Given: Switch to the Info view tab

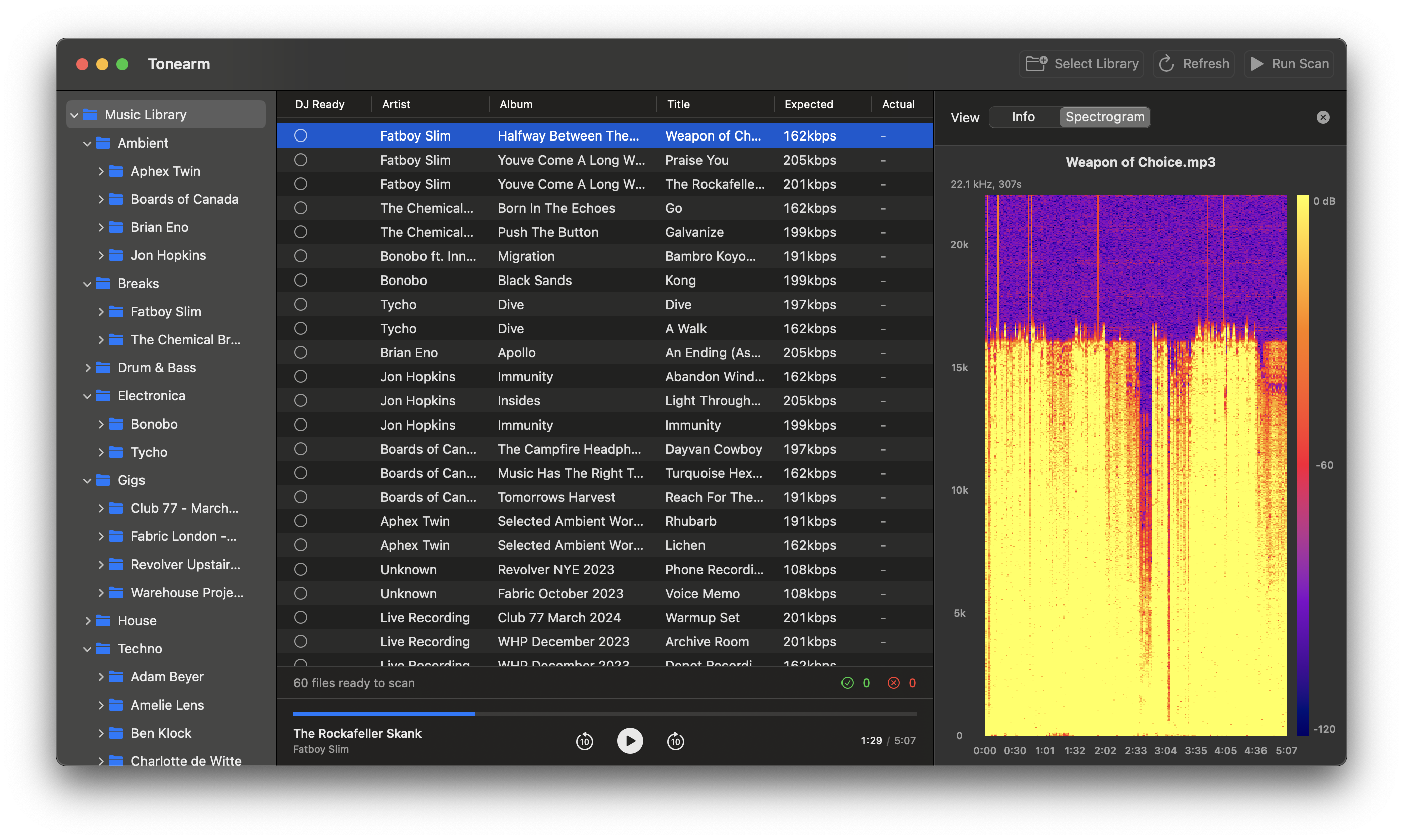Looking at the screenshot, I should pyautogui.click(x=1022, y=117).
